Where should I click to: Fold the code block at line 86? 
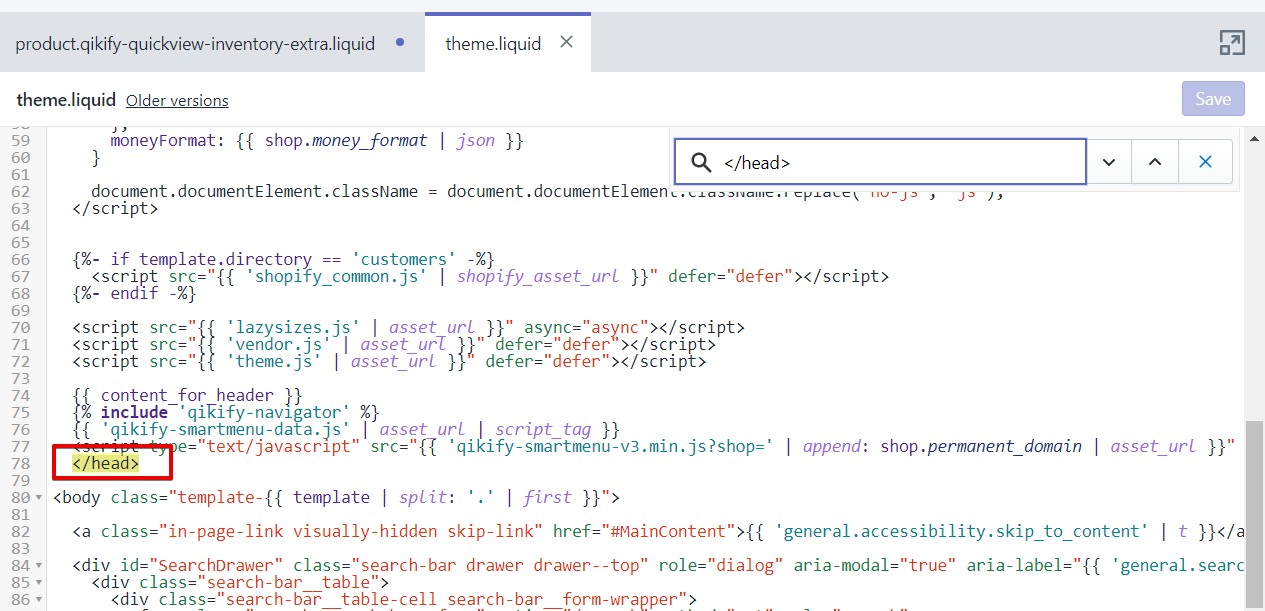39,600
